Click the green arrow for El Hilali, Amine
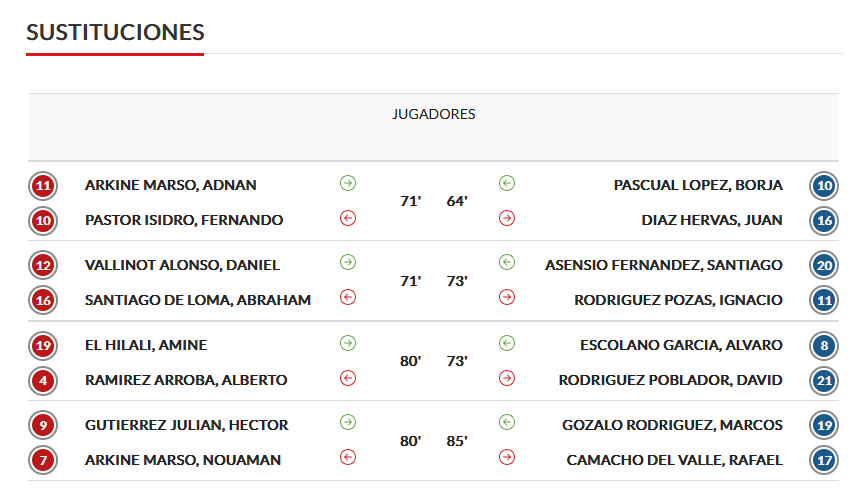 (x=348, y=343)
